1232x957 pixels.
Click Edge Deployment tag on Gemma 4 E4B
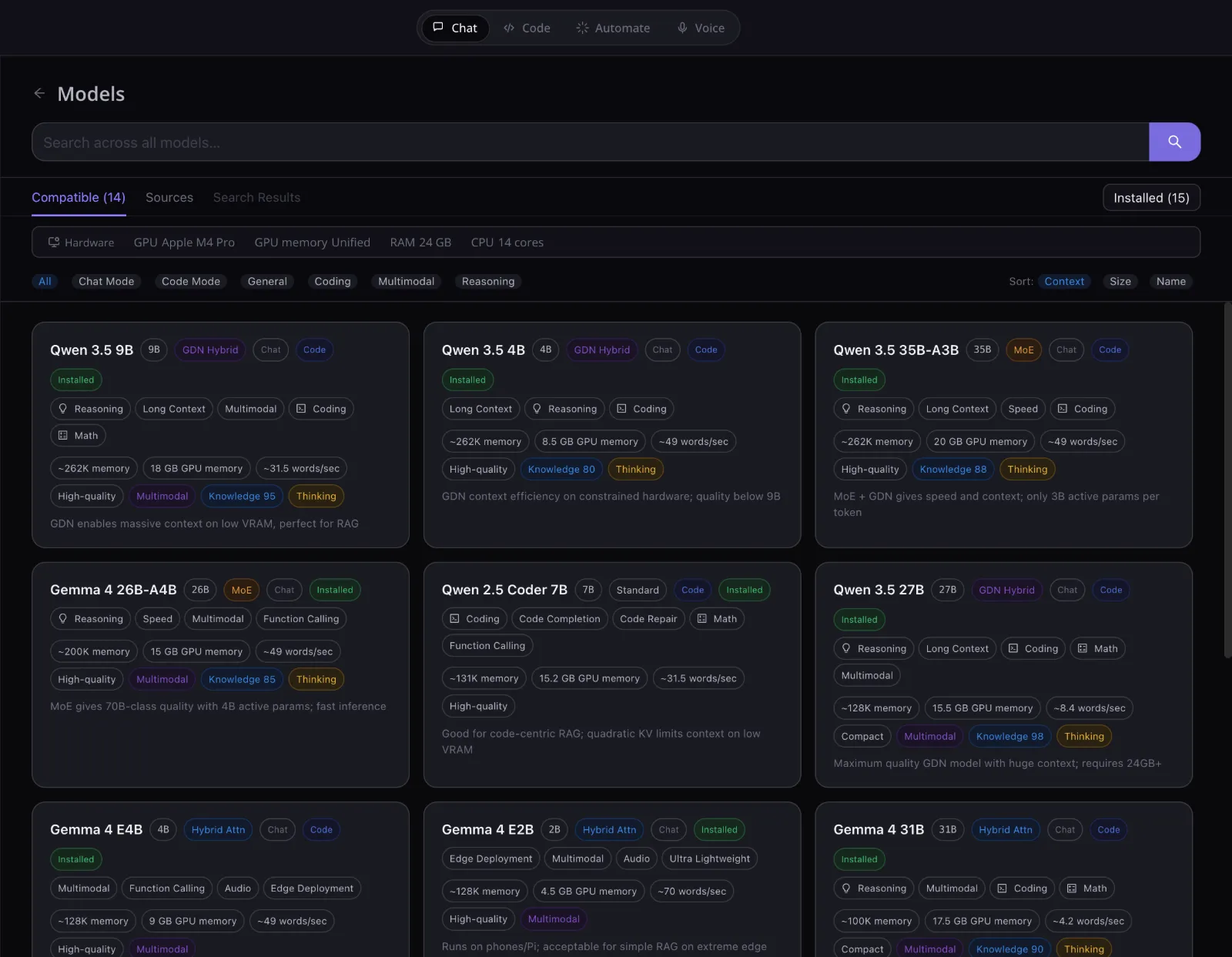[312, 888]
